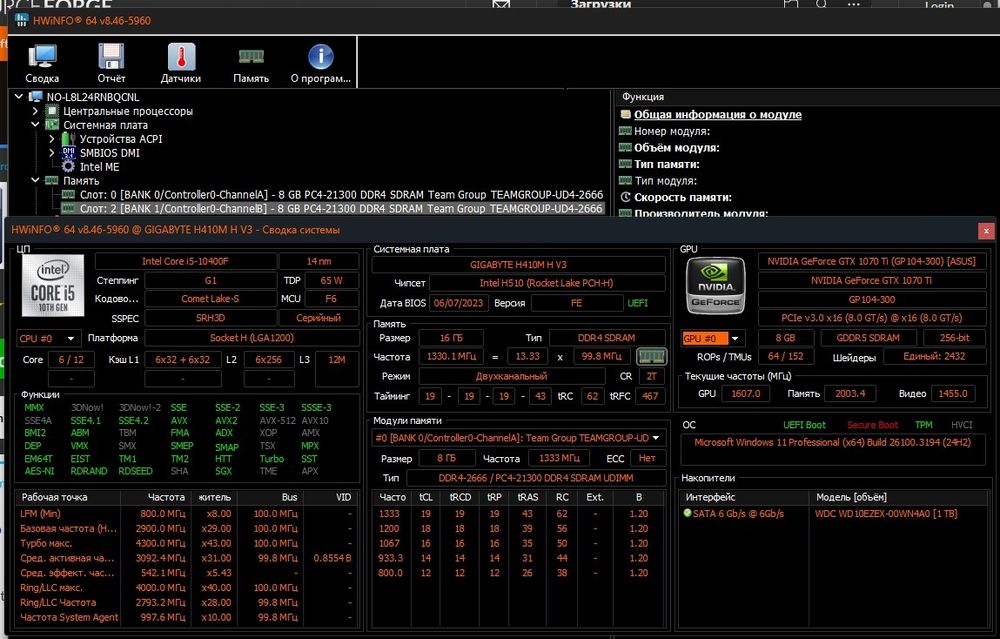Open the memory module selector dropdown

click(x=518, y=438)
